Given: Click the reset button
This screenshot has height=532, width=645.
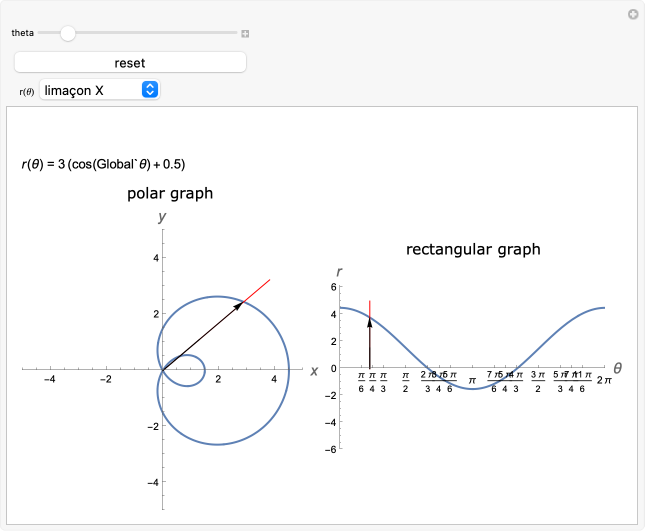Looking at the screenshot, I should click(x=130, y=63).
